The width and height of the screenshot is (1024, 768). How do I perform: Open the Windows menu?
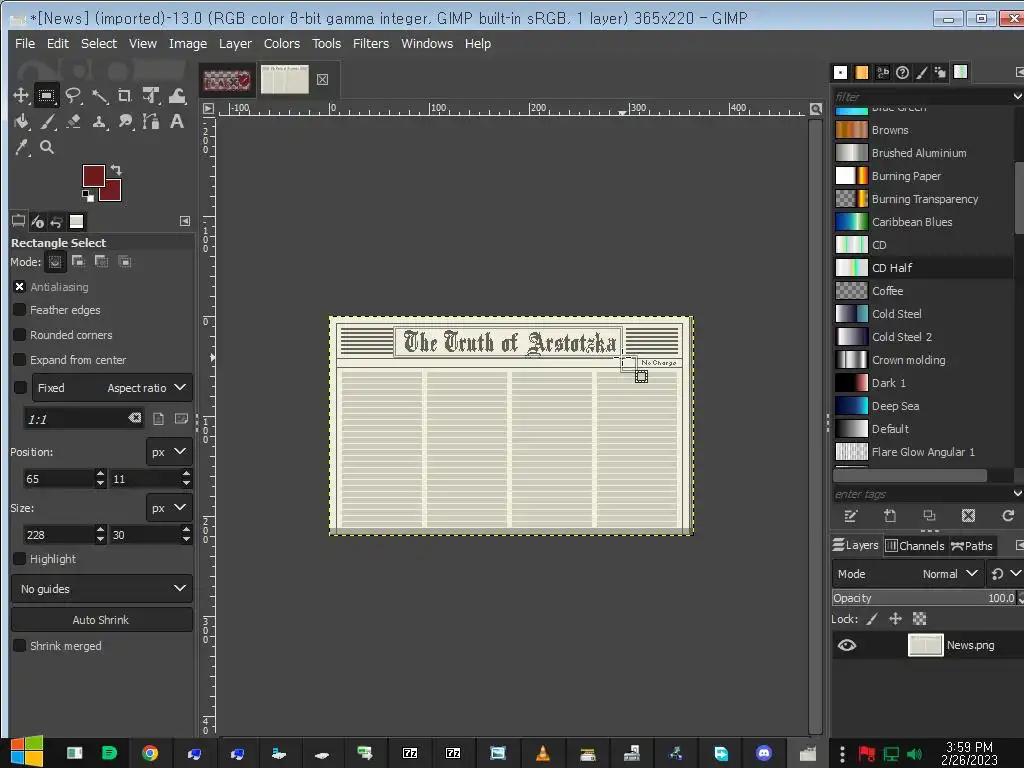click(427, 44)
